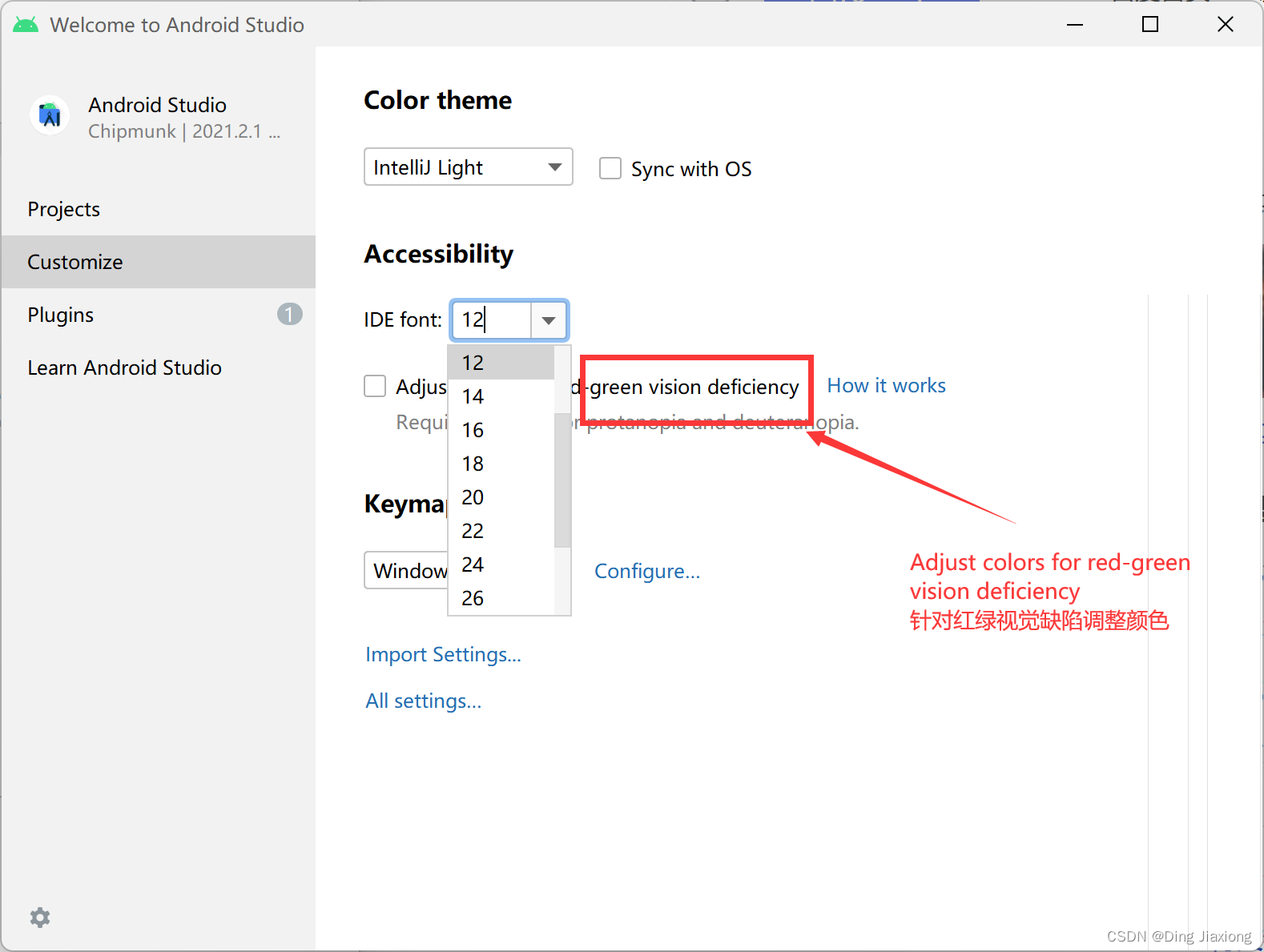Open All settings... link
1264x952 pixels.
tap(423, 701)
